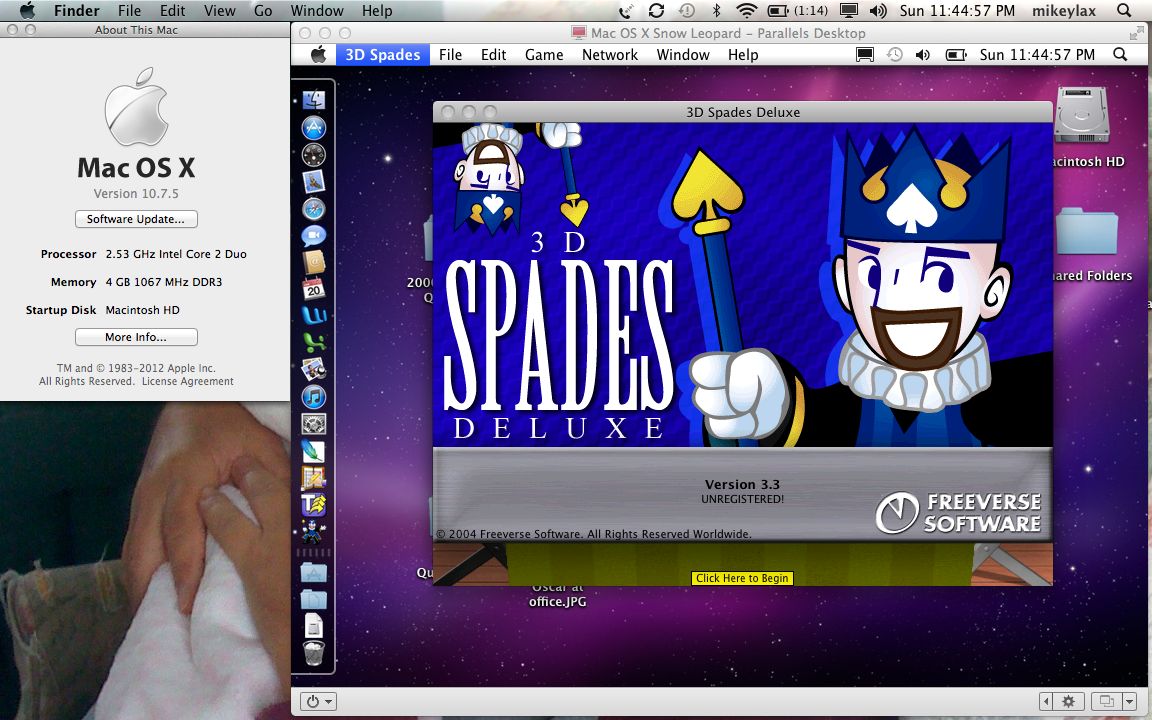
Task: Open the host Wi-Fi status menu
Action: [746, 10]
